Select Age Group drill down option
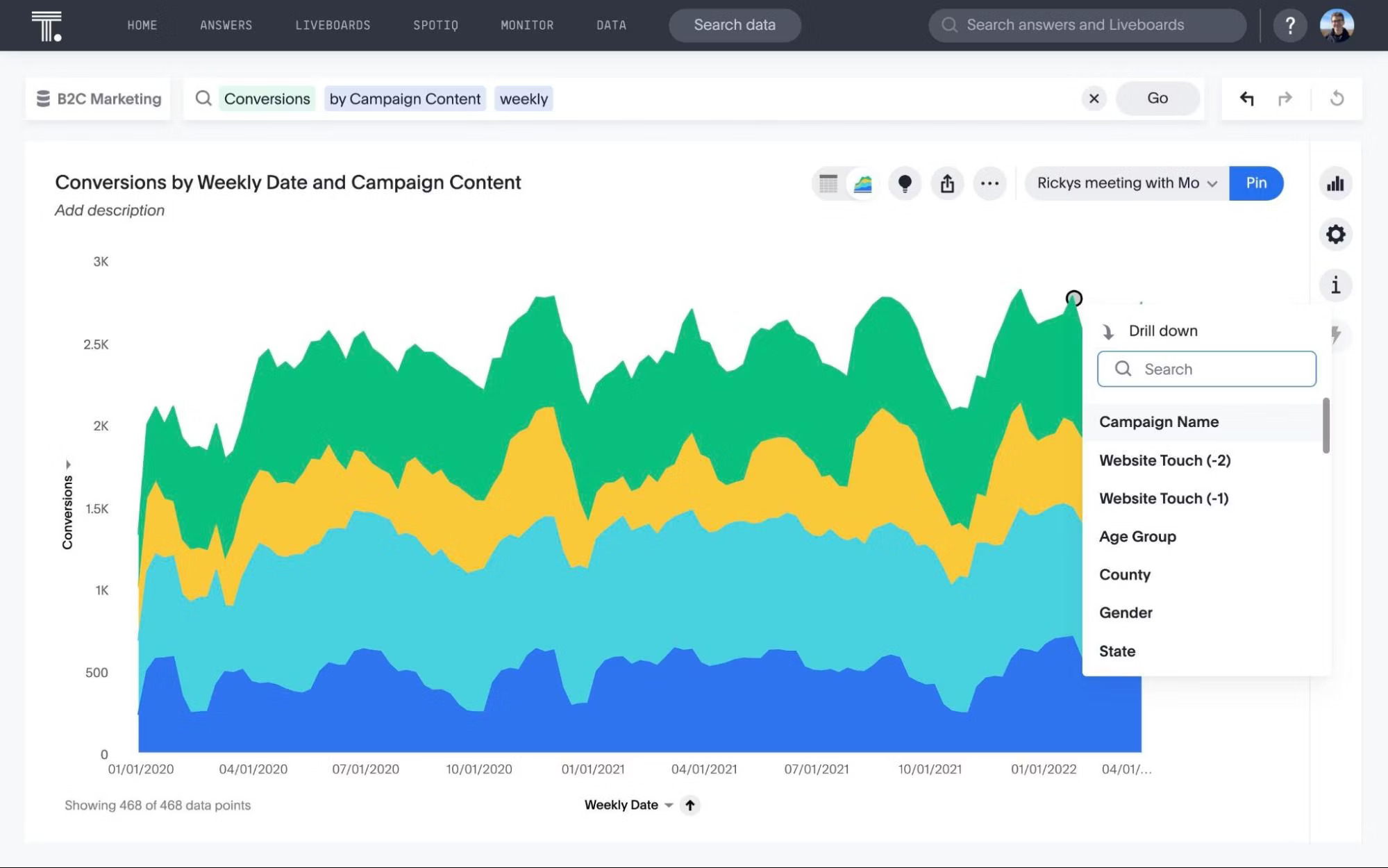This screenshot has width=1388, height=868. click(1137, 536)
